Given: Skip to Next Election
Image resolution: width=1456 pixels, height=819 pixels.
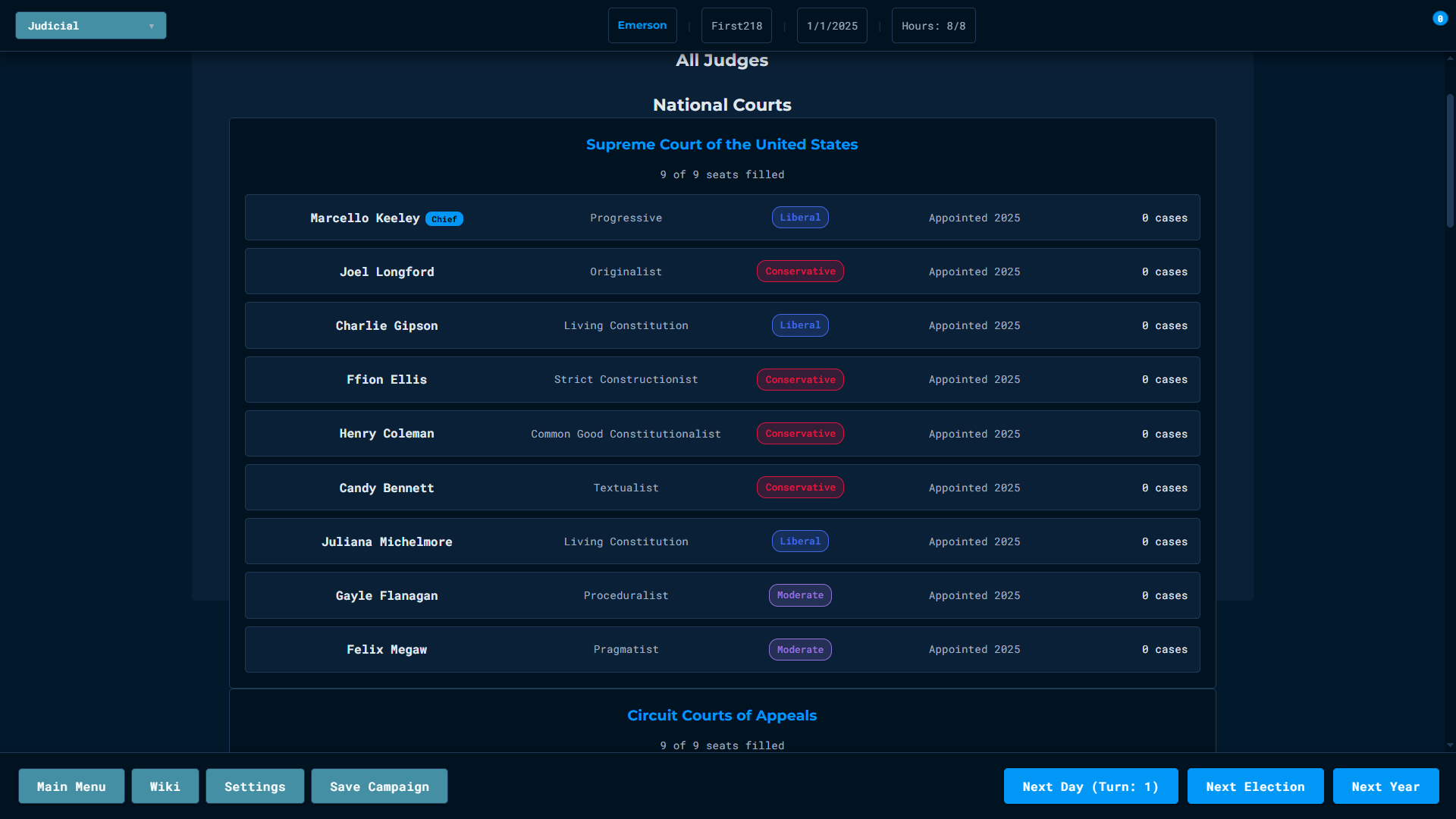Looking at the screenshot, I should pyautogui.click(x=1255, y=786).
